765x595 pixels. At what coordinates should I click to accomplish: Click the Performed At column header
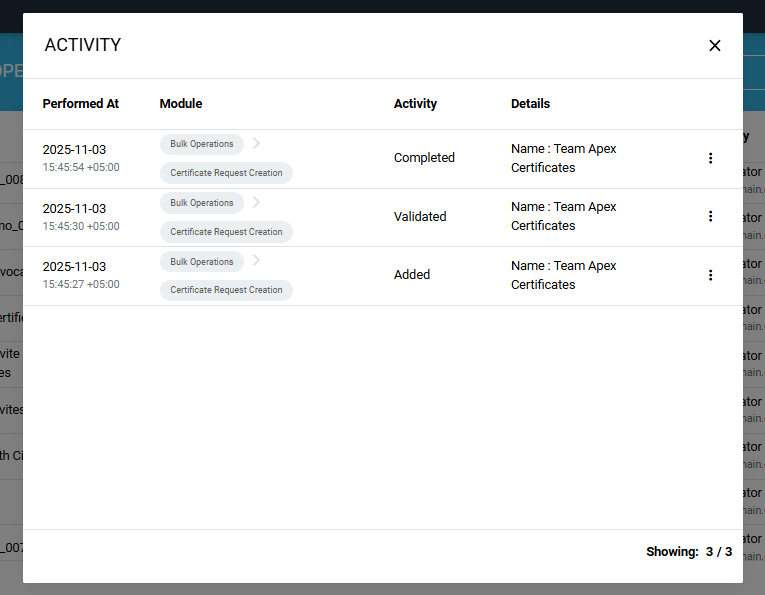tap(80, 104)
